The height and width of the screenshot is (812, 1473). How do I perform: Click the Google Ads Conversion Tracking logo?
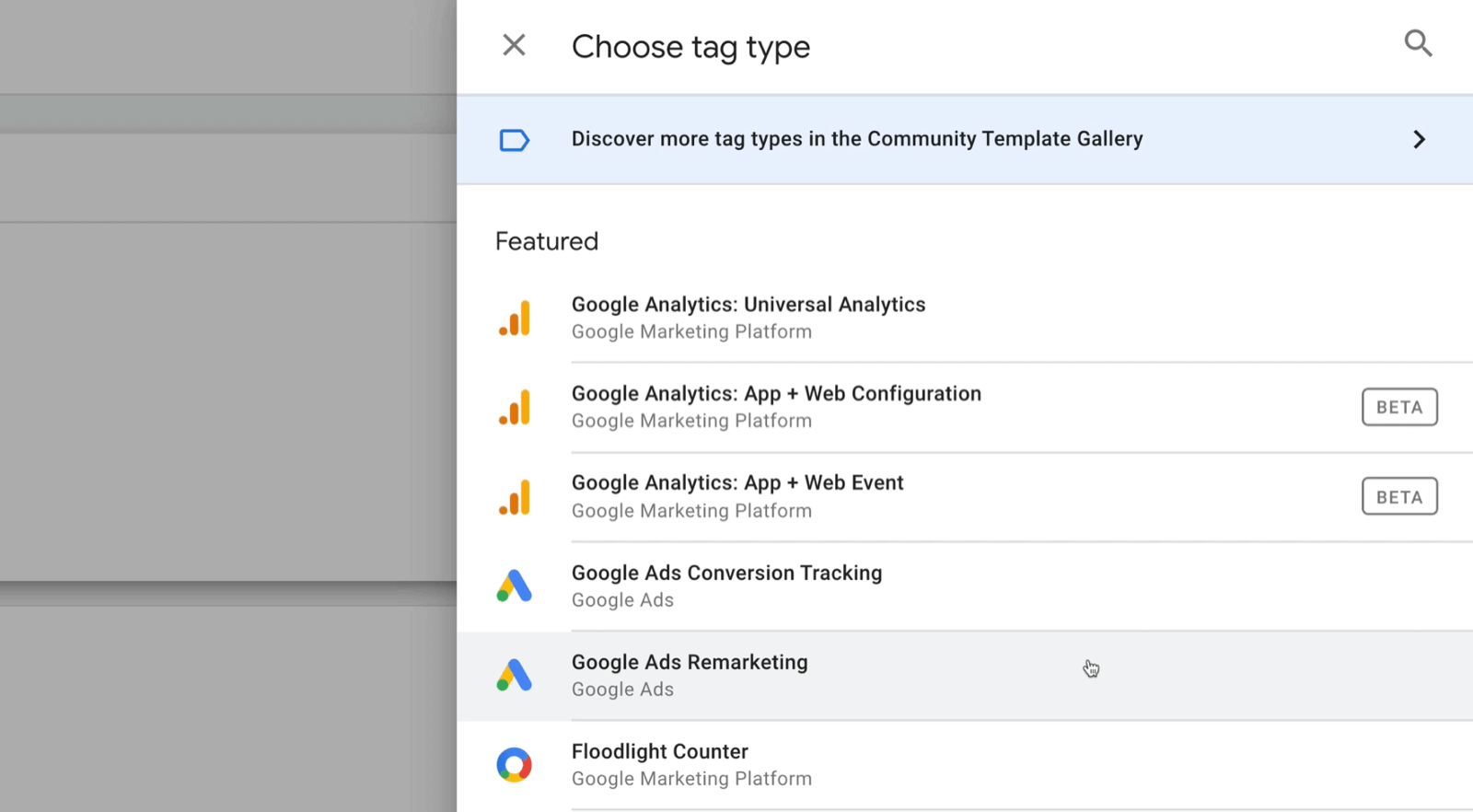coord(515,586)
